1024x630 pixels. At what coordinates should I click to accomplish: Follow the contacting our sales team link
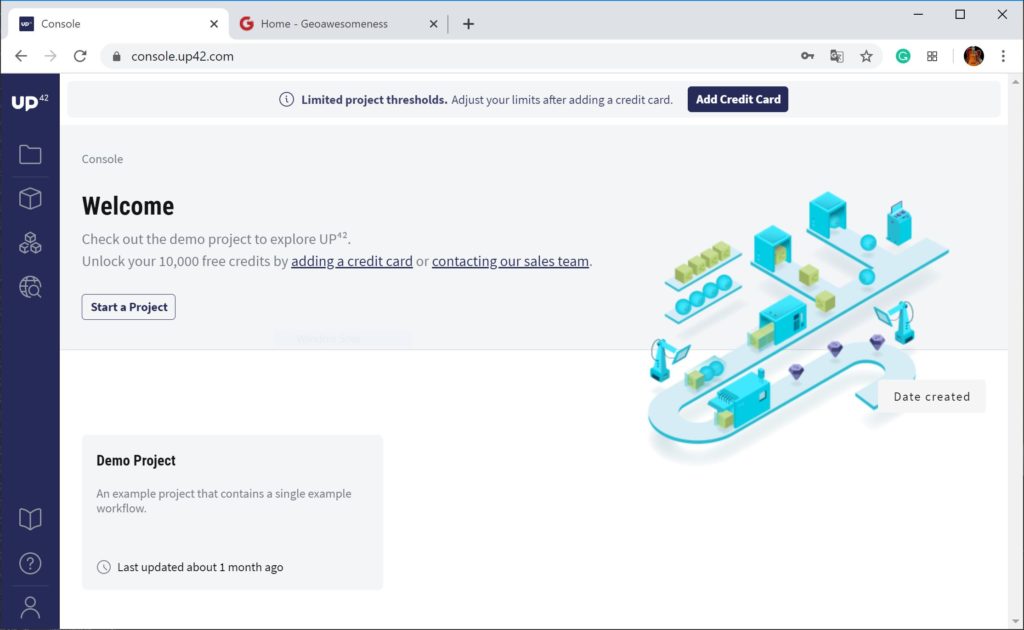point(510,261)
